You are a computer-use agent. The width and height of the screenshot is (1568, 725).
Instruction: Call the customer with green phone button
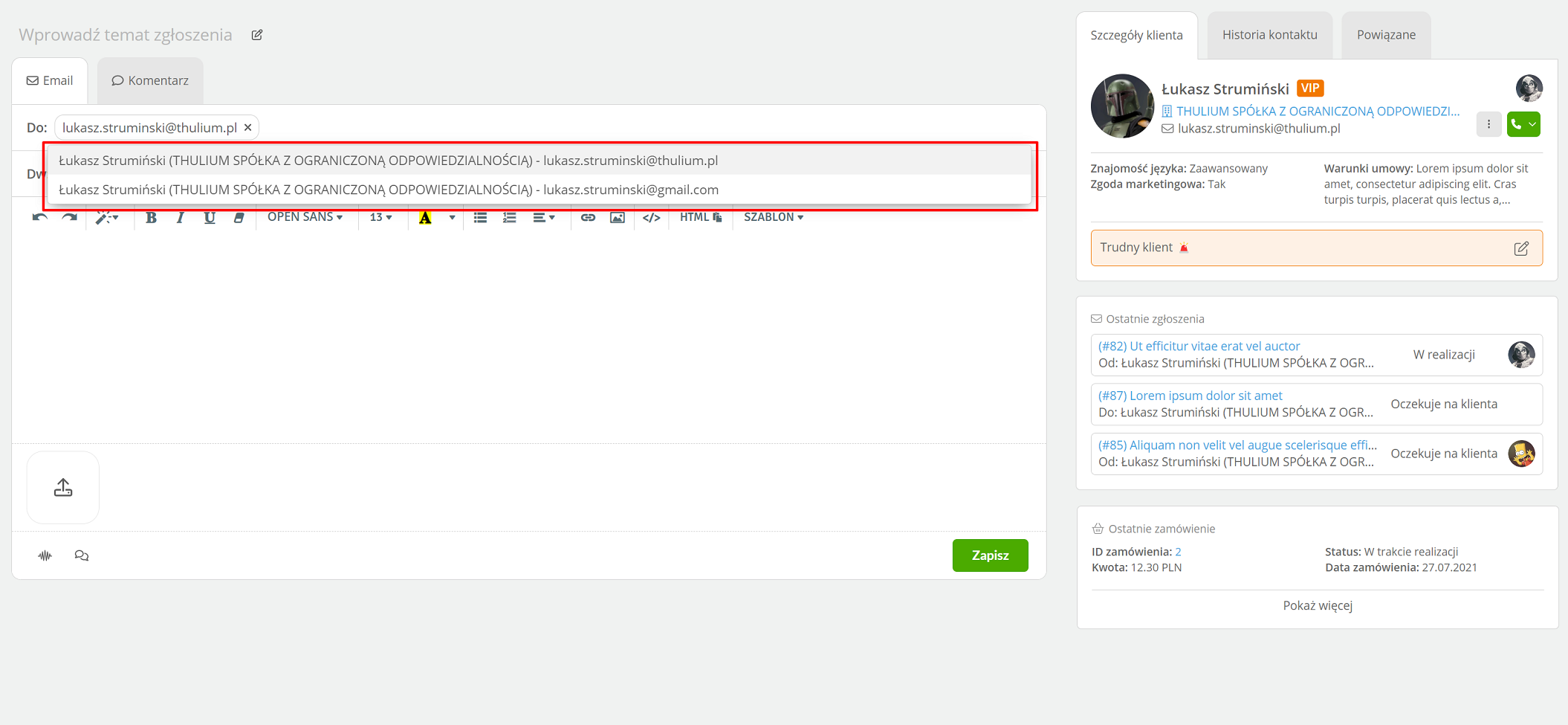(x=1523, y=124)
